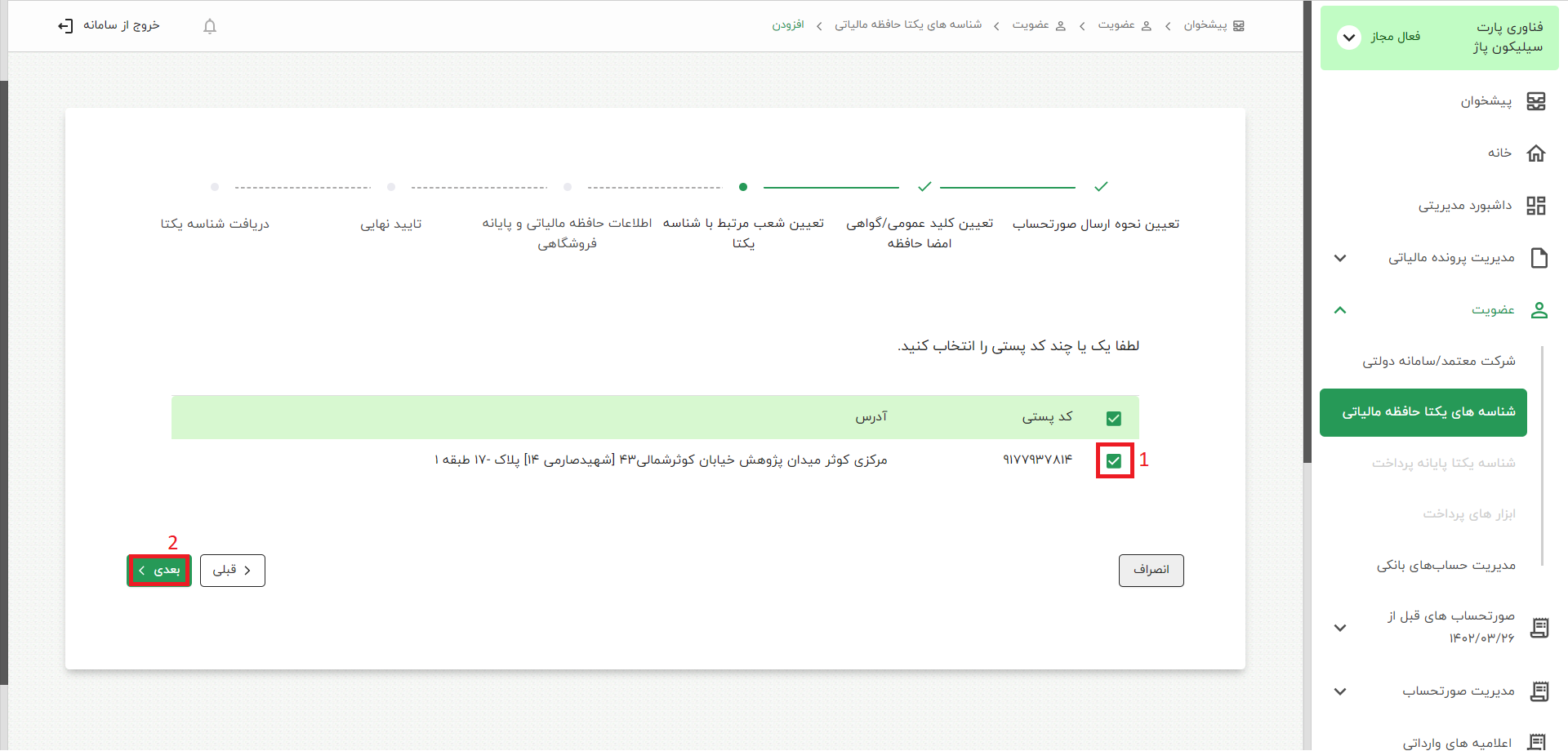1568x751 pixels.
Task: Click مدیریت صورتحساب receipt icon
Action: point(1539,691)
